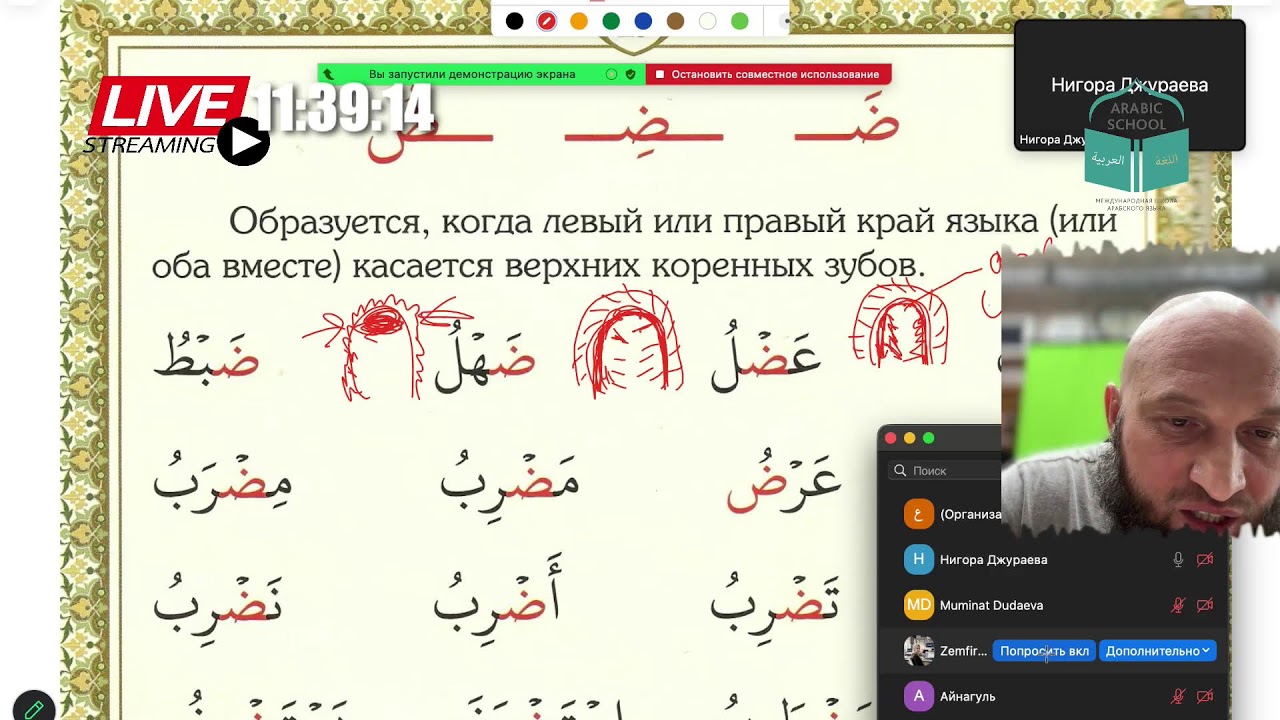Choose the light green annotation color
This screenshot has height=720, width=1280.
point(740,21)
